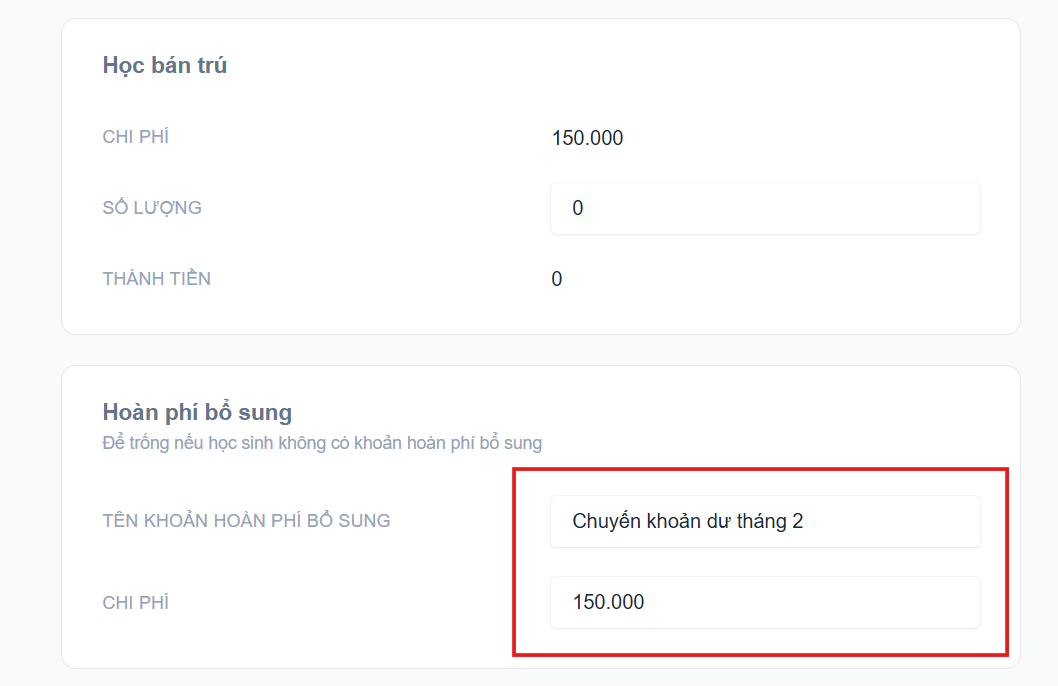Click the page background left of the cards
Viewport: 1058px width, 686px height.
click(x=30, y=350)
